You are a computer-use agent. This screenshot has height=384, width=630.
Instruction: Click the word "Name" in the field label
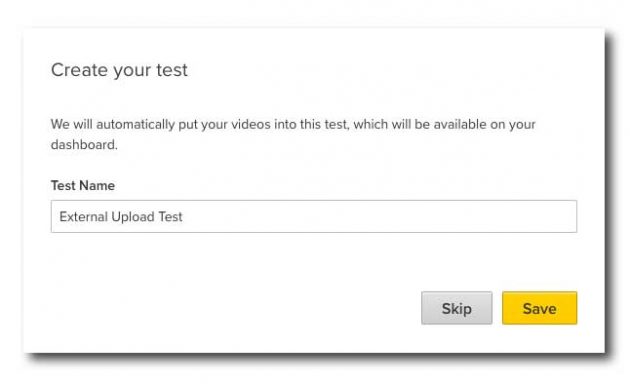tap(97, 186)
